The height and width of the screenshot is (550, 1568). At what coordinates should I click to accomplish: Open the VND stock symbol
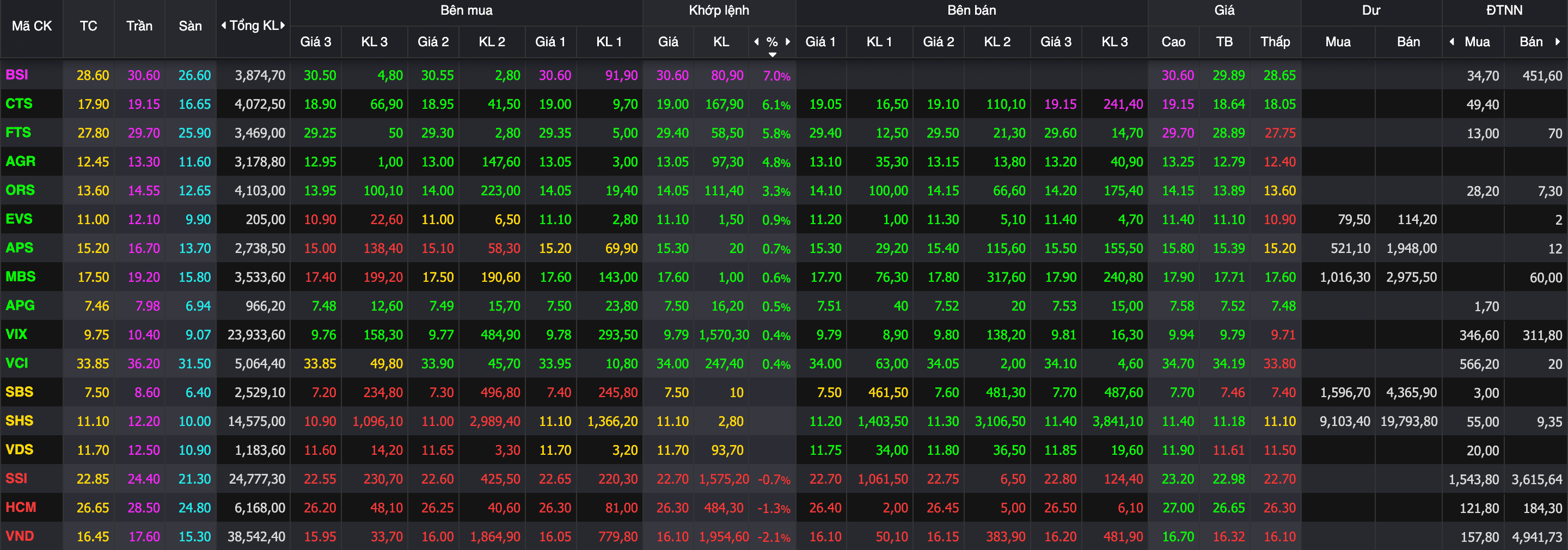[x=20, y=536]
